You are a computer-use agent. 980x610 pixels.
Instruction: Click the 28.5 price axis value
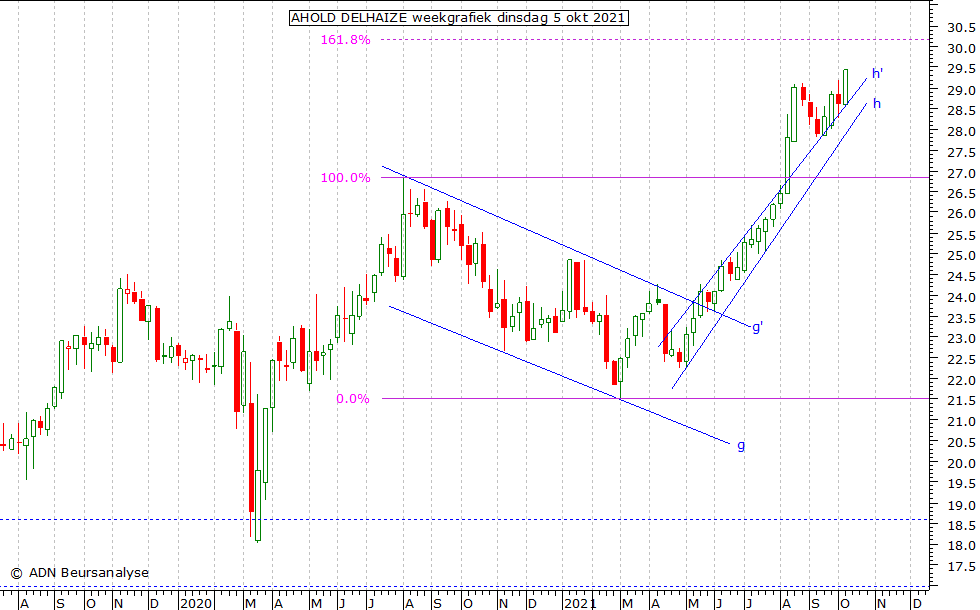pyautogui.click(x=961, y=111)
